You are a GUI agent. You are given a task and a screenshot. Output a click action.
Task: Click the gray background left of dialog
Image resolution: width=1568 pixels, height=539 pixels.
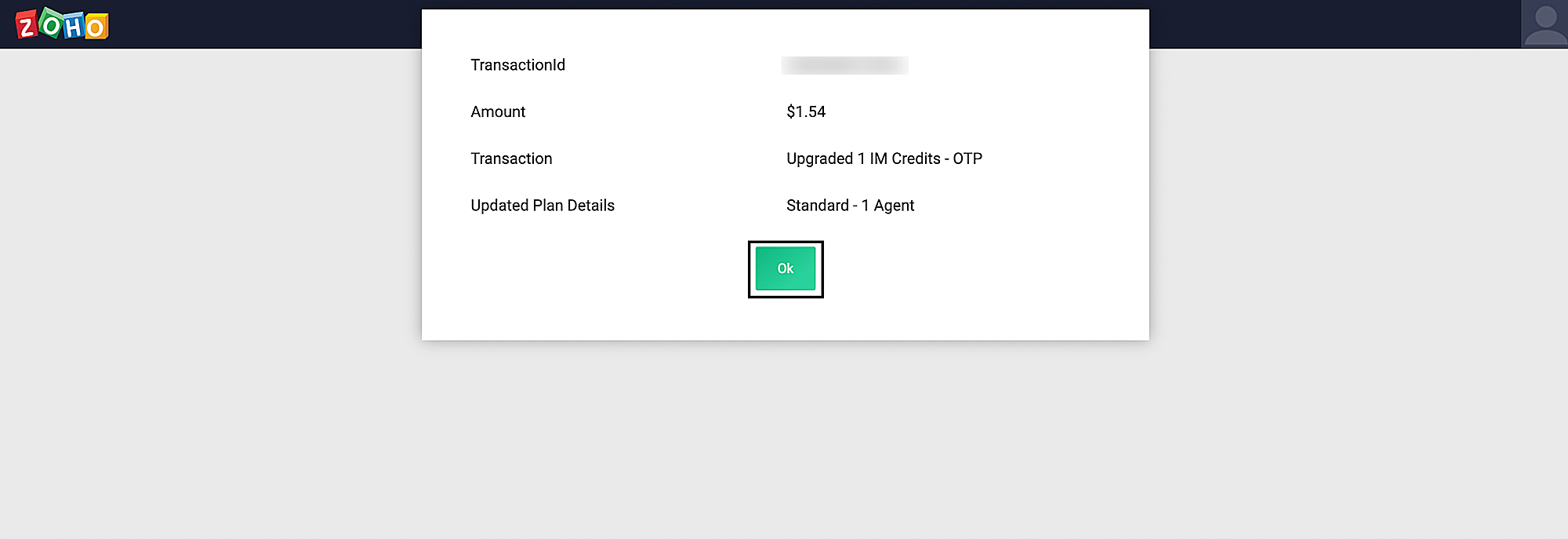click(x=212, y=235)
